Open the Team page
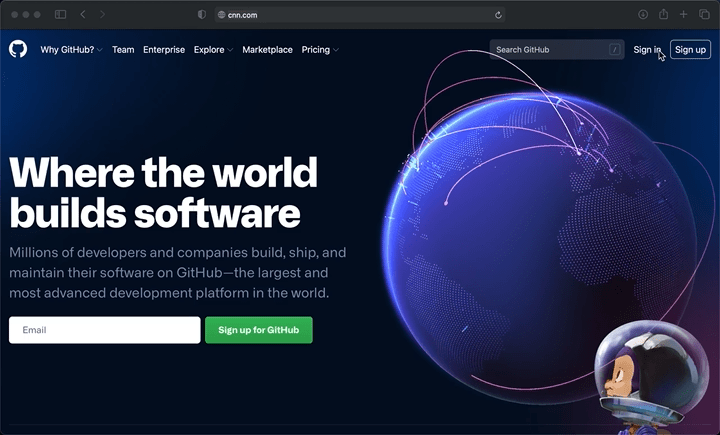This screenshot has height=435, width=720. click(x=123, y=50)
